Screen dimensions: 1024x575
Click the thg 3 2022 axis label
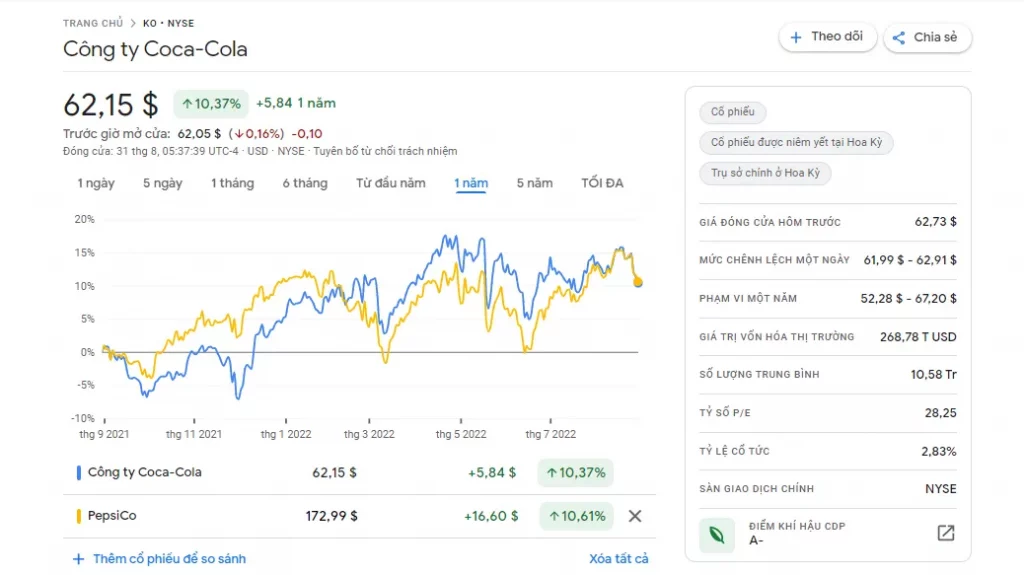(x=369, y=435)
